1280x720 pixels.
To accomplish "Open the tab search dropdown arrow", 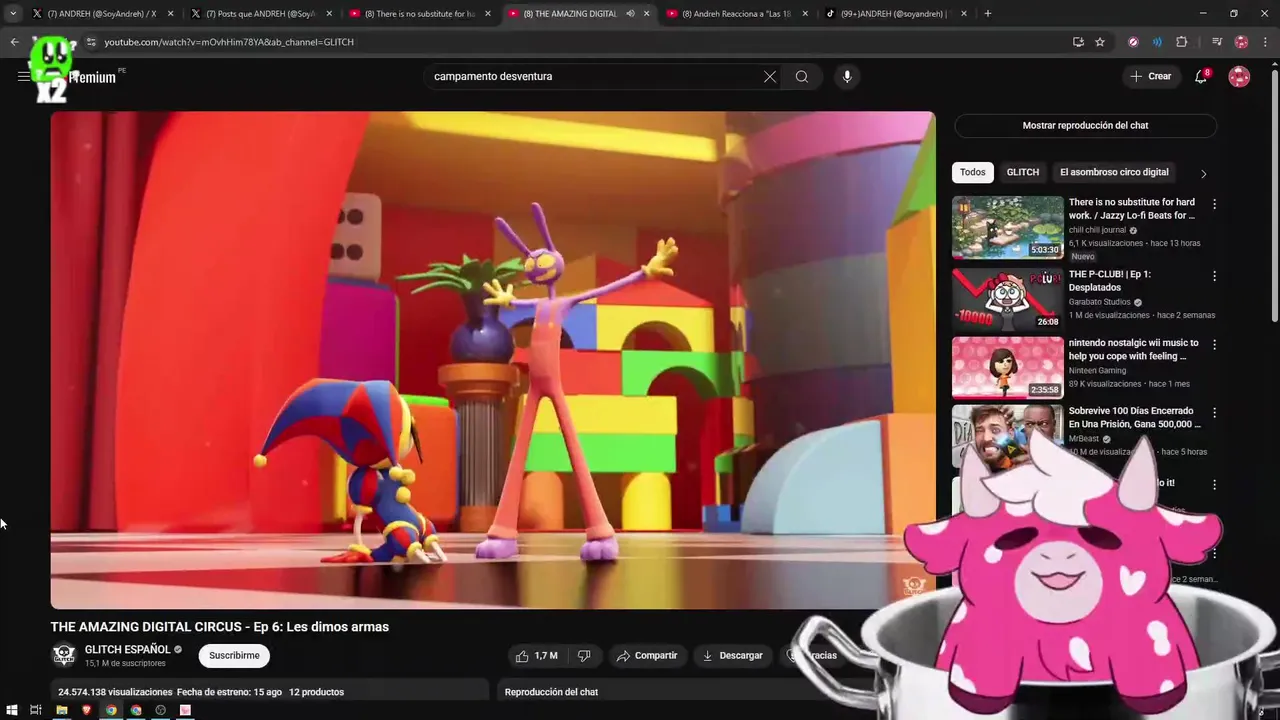I will pos(13,13).
